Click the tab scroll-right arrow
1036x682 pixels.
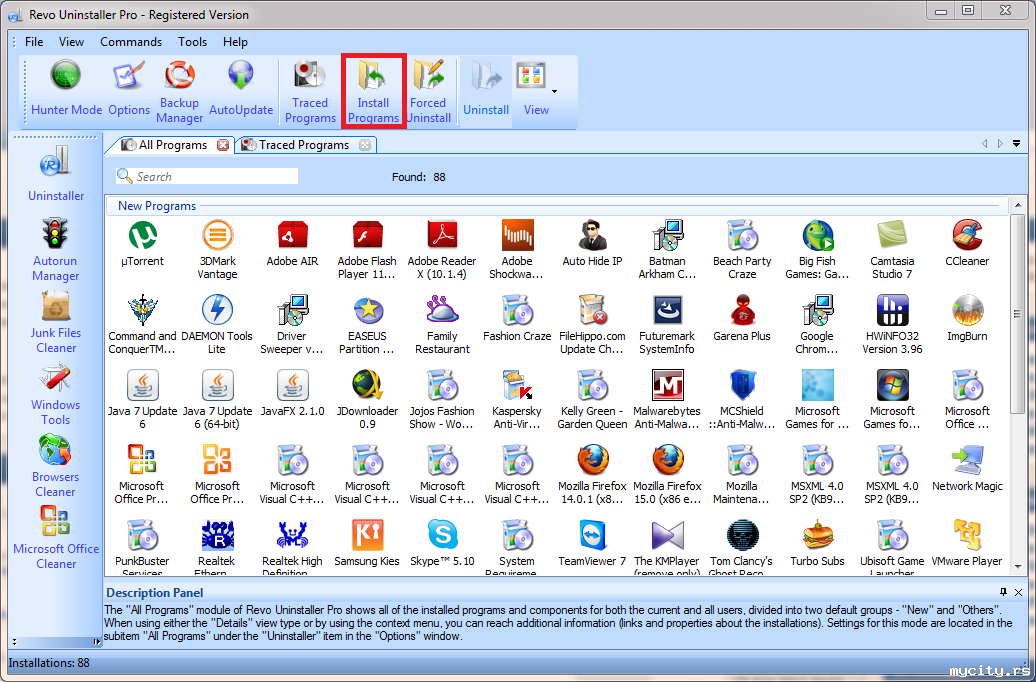(x=1000, y=143)
